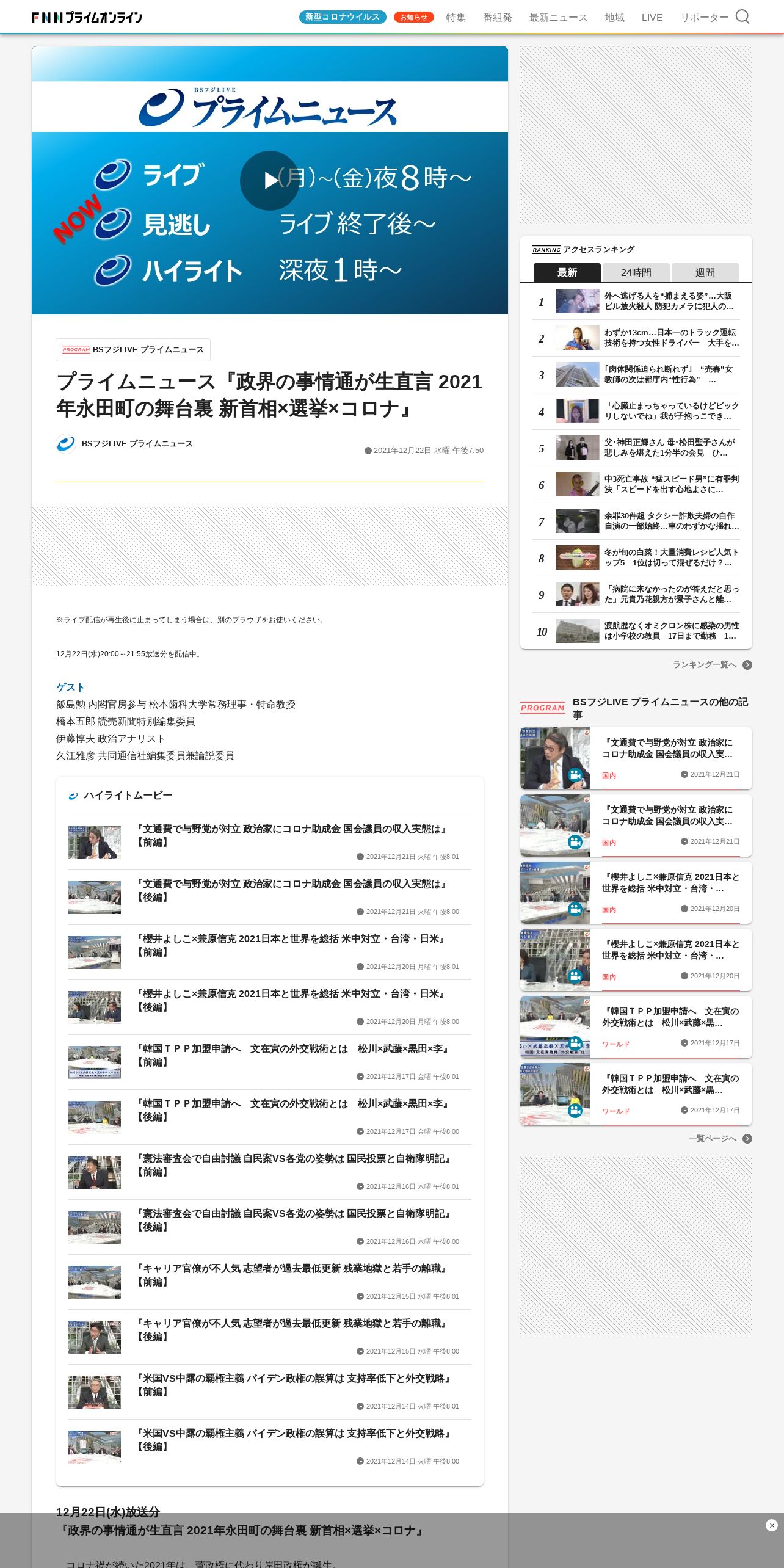The width and height of the screenshot is (784, 1568).
Task: Open 新型コロナウイルス section
Action: (x=343, y=17)
